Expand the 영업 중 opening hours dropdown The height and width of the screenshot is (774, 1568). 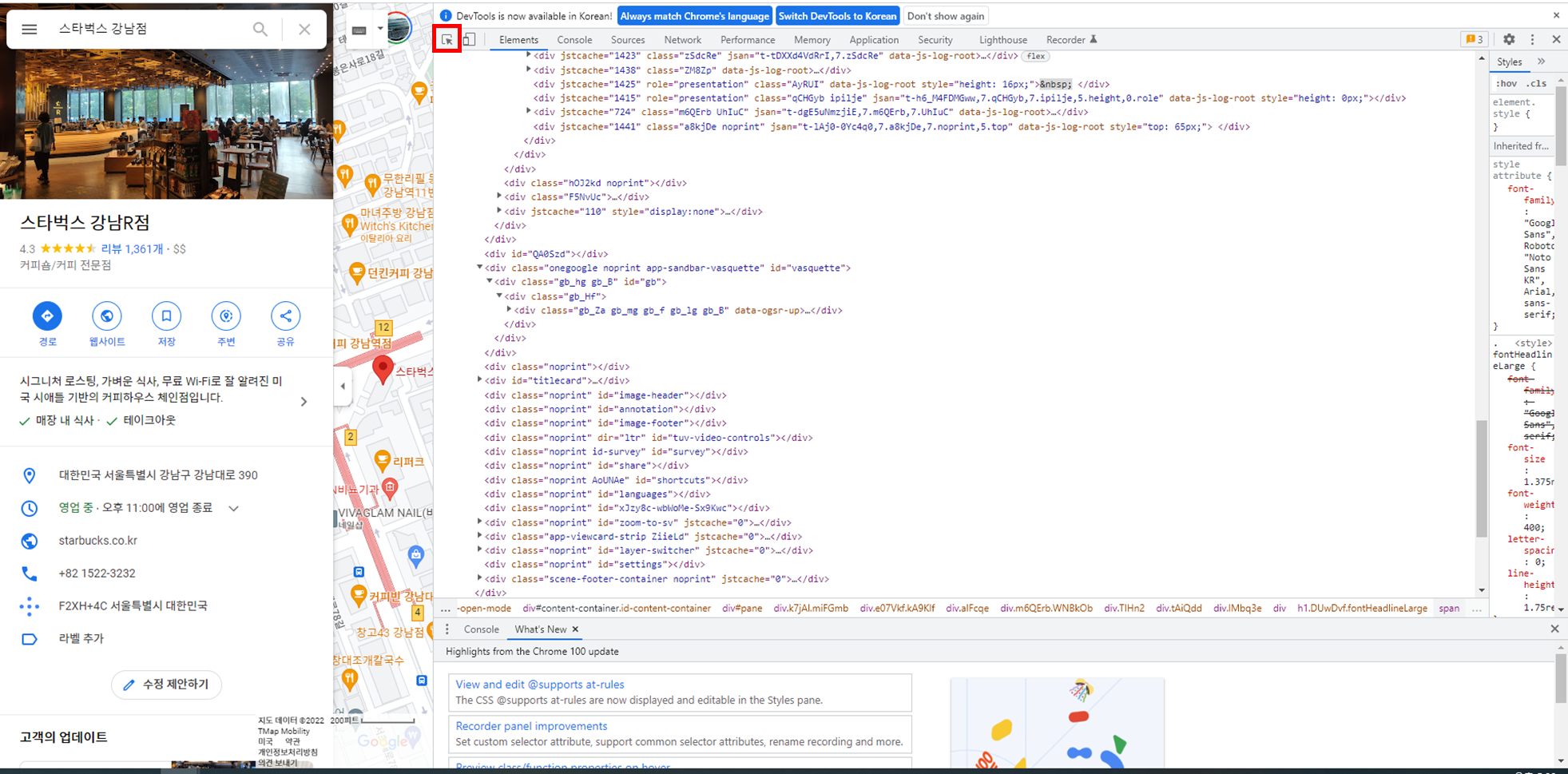pyautogui.click(x=233, y=508)
